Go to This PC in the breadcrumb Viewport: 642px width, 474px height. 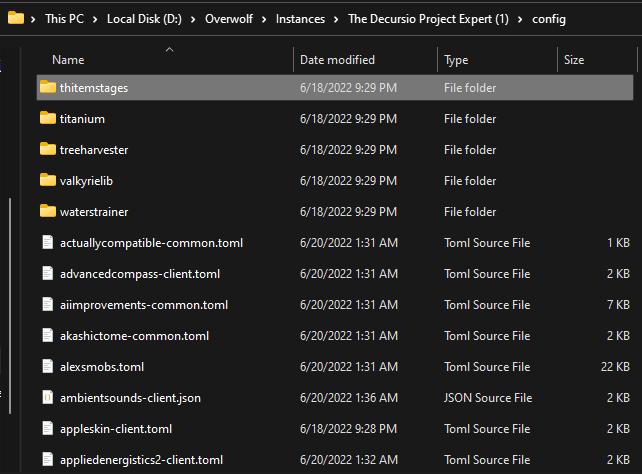coord(64,19)
